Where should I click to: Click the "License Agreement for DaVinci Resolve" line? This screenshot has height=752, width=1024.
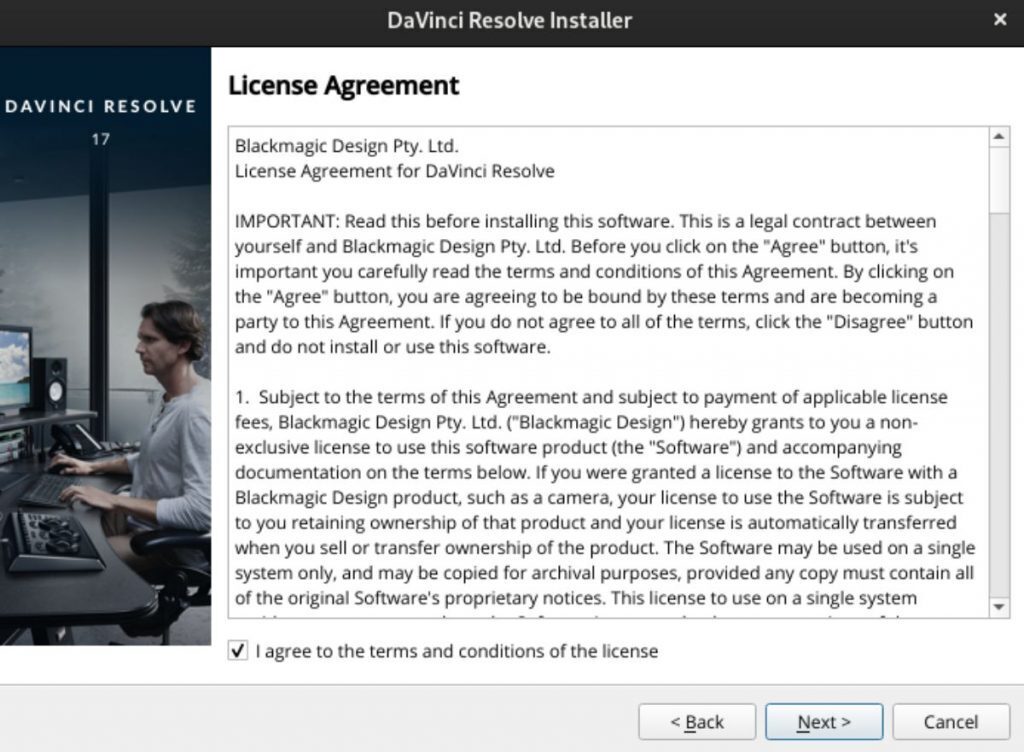pos(394,171)
